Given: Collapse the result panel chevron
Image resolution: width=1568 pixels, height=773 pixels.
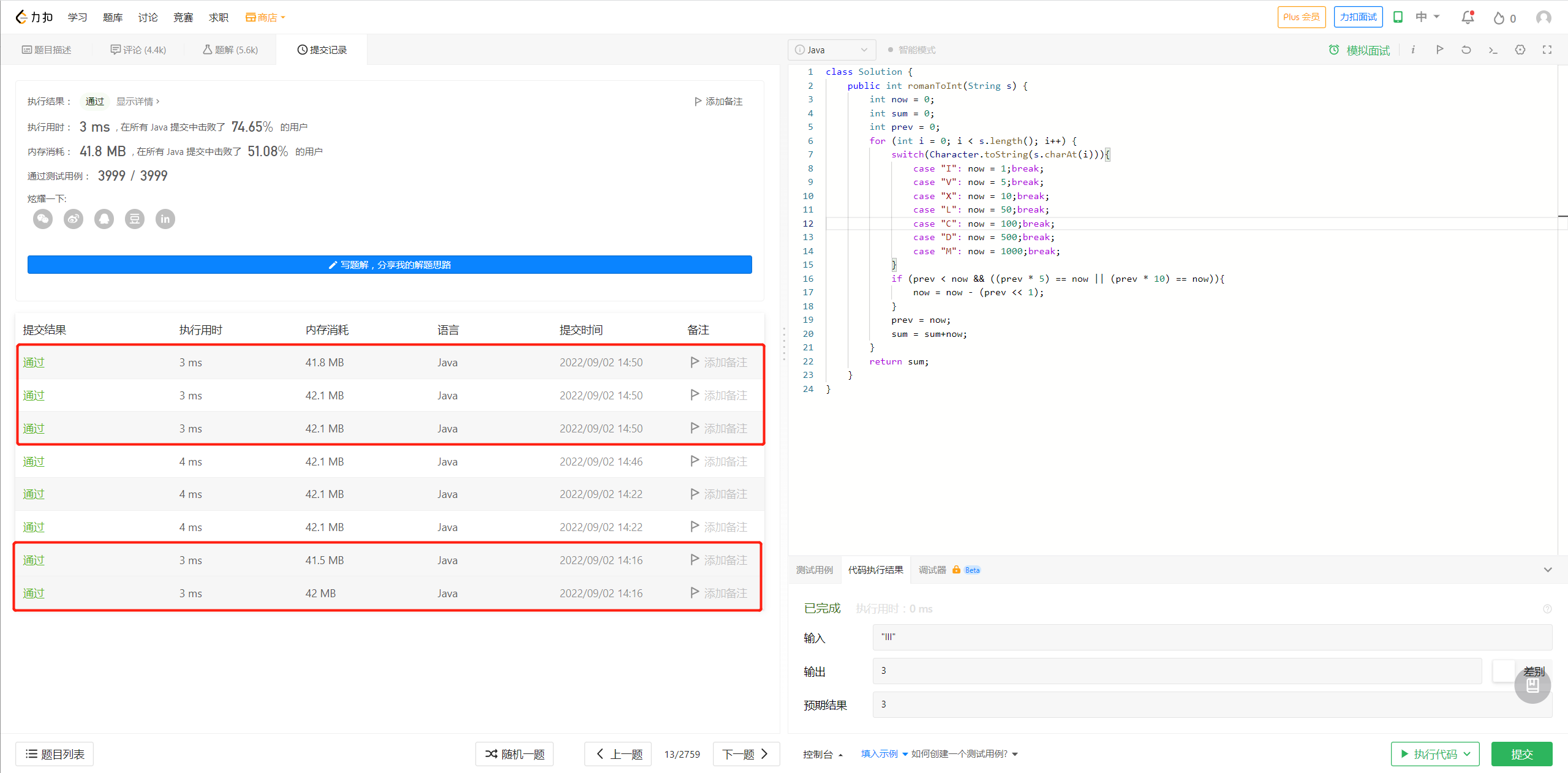Looking at the screenshot, I should (1548, 570).
